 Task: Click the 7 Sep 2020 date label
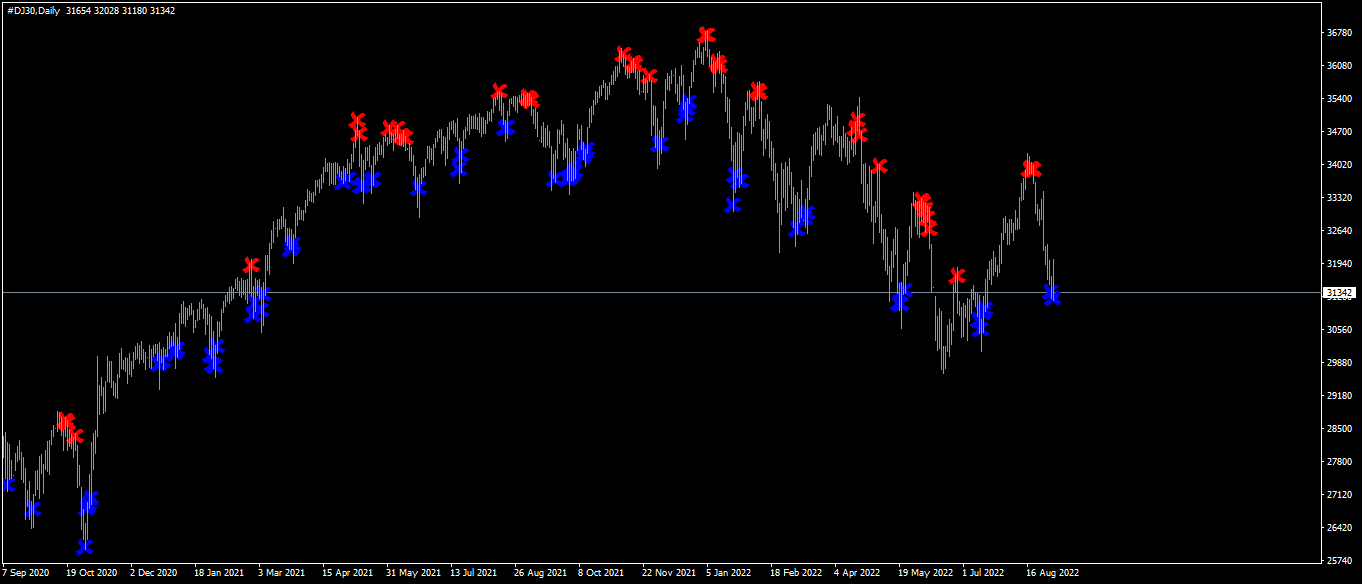(x=26, y=573)
